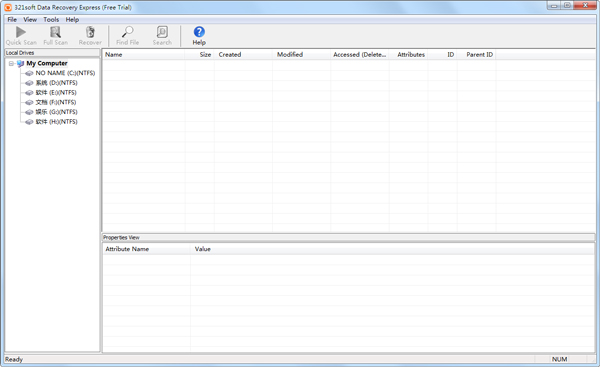Click the Attributes column header
Image resolution: width=600 pixels, height=367 pixels.
tap(409, 55)
